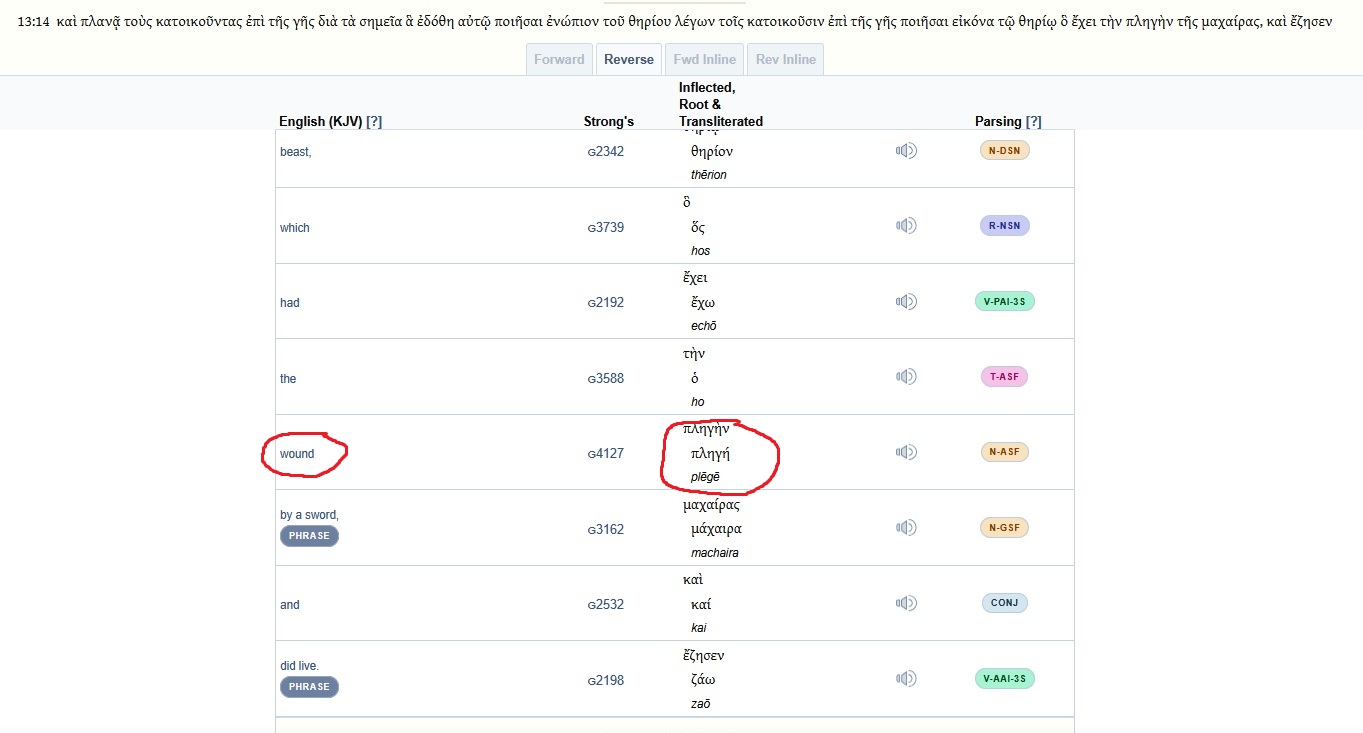Click the N-ASF parsing tag
The height and width of the screenshot is (733, 1363).
click(x=1004, y=452)
